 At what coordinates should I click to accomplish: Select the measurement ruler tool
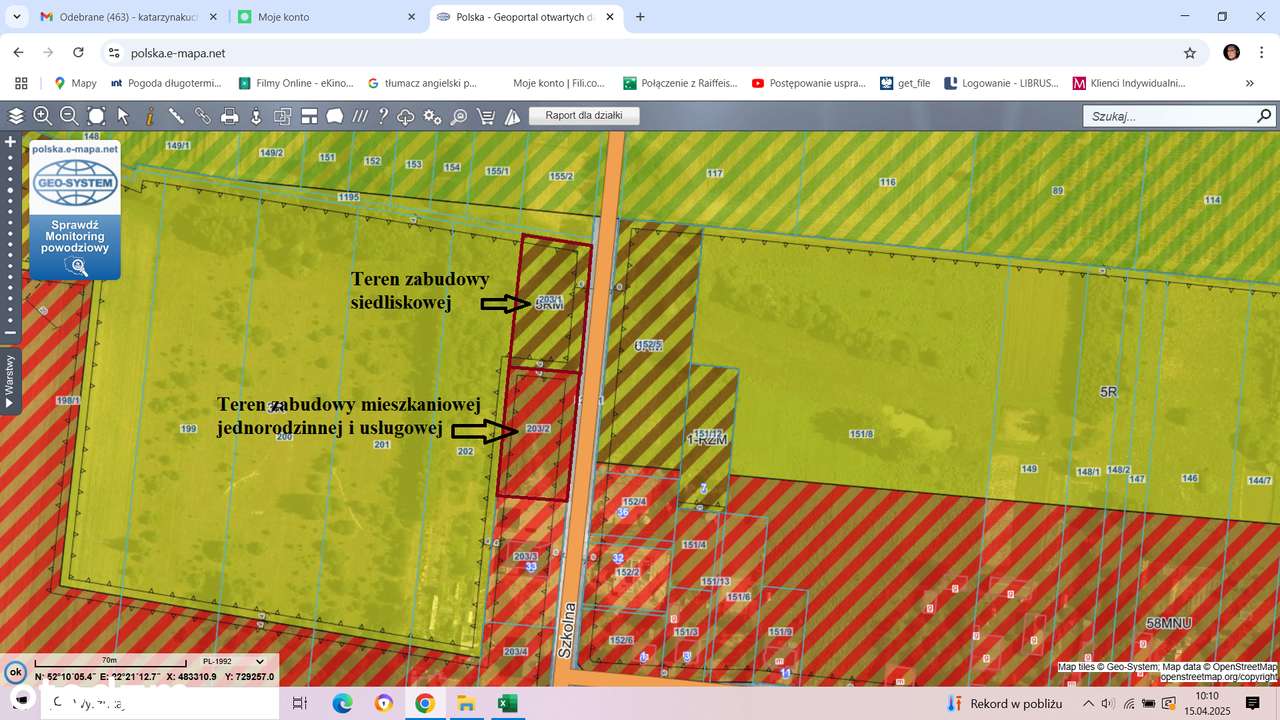175,116
